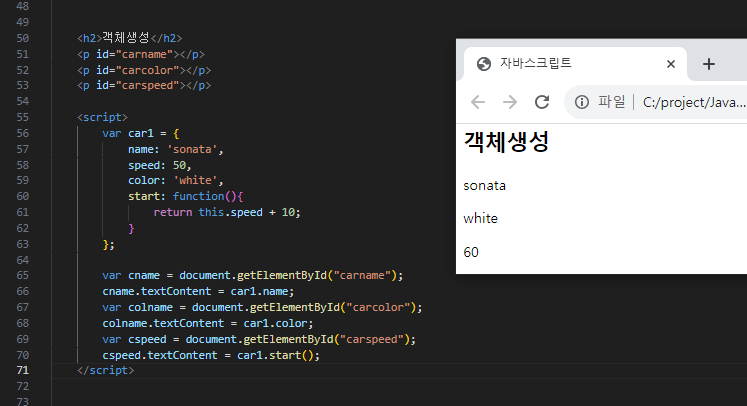
Task: Open a new browser tab with plus button
Action: pyautogui.click(x=709, y=64)
